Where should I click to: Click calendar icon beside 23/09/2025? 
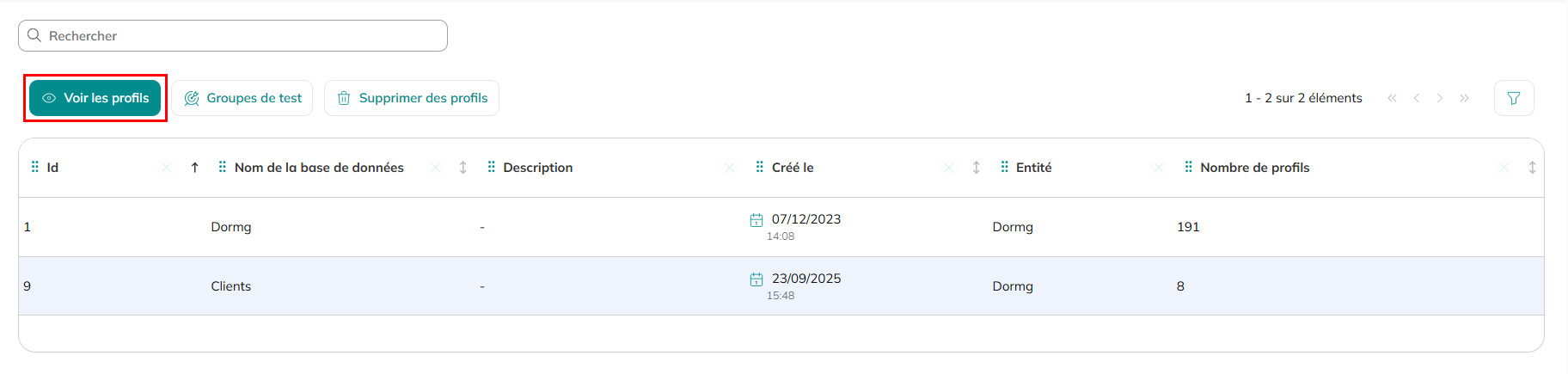tap(756, 279)
